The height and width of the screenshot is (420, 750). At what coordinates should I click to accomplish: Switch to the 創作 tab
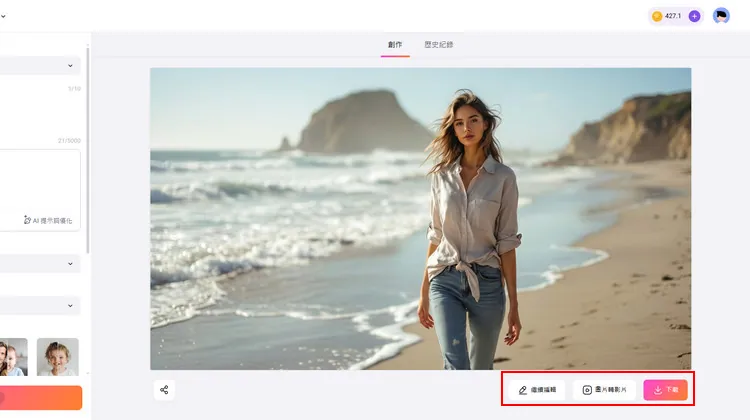click(x=395, y=45)
